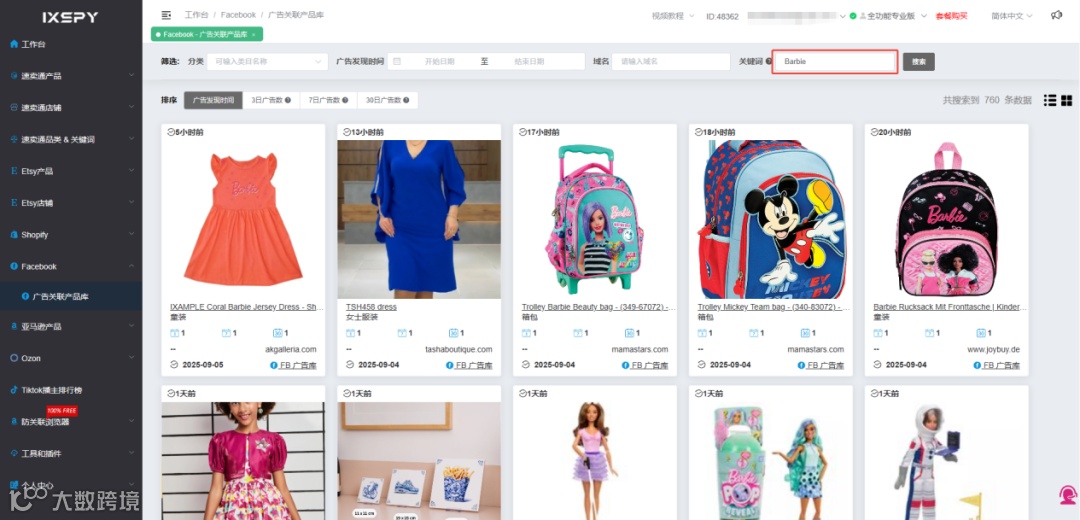
Task: Click the 结束日期 end date field
Action: click(x=529, y=61)
